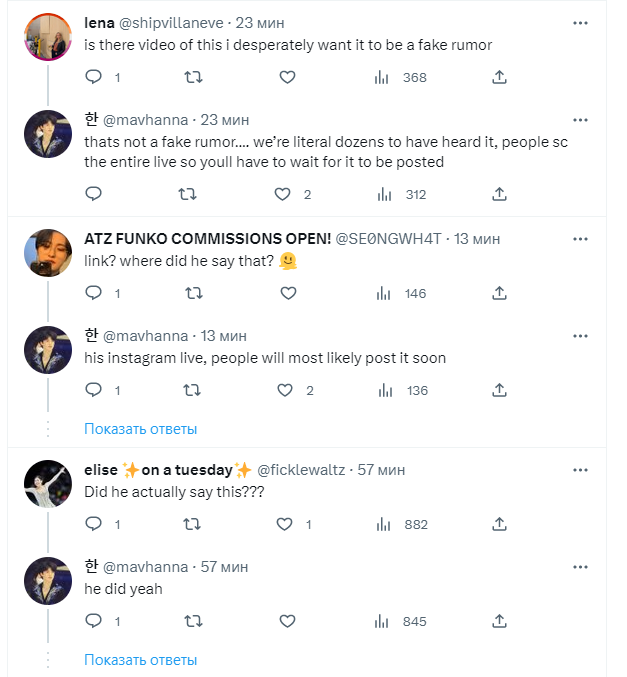
Task: Show replies under the instagram live tweet
Action: 140,429
